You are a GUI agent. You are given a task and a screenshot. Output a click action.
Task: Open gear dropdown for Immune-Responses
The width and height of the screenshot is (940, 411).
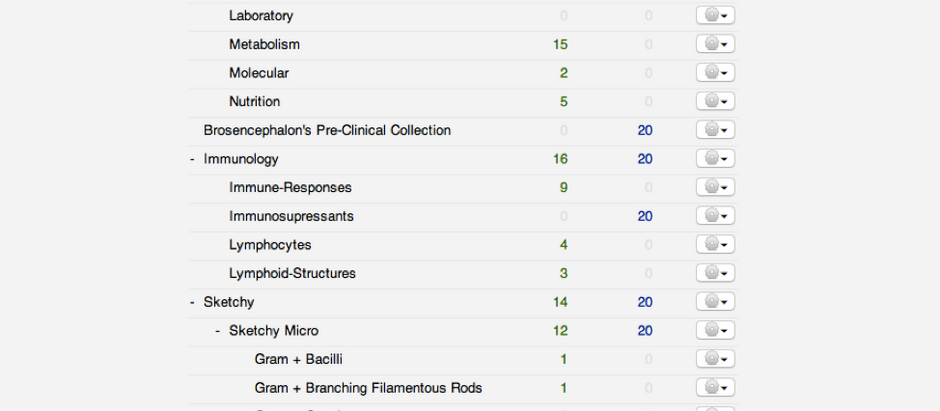(715, 187)
